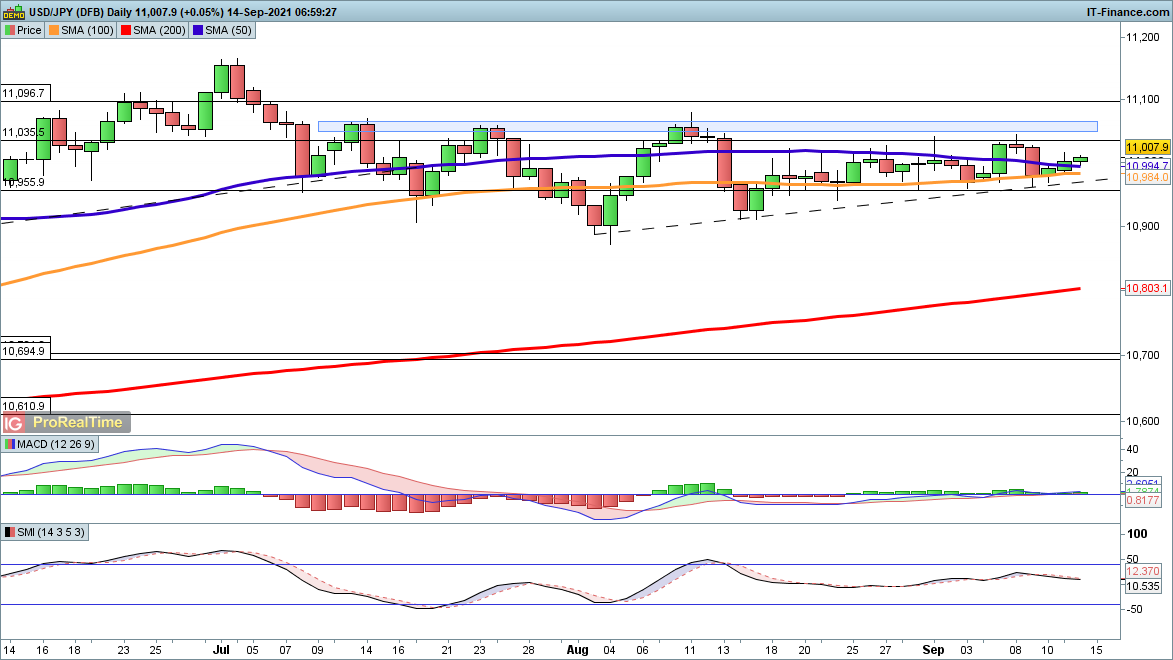
Task: Click the orange SMA (100) color swatch
Action: pos(54,30)
